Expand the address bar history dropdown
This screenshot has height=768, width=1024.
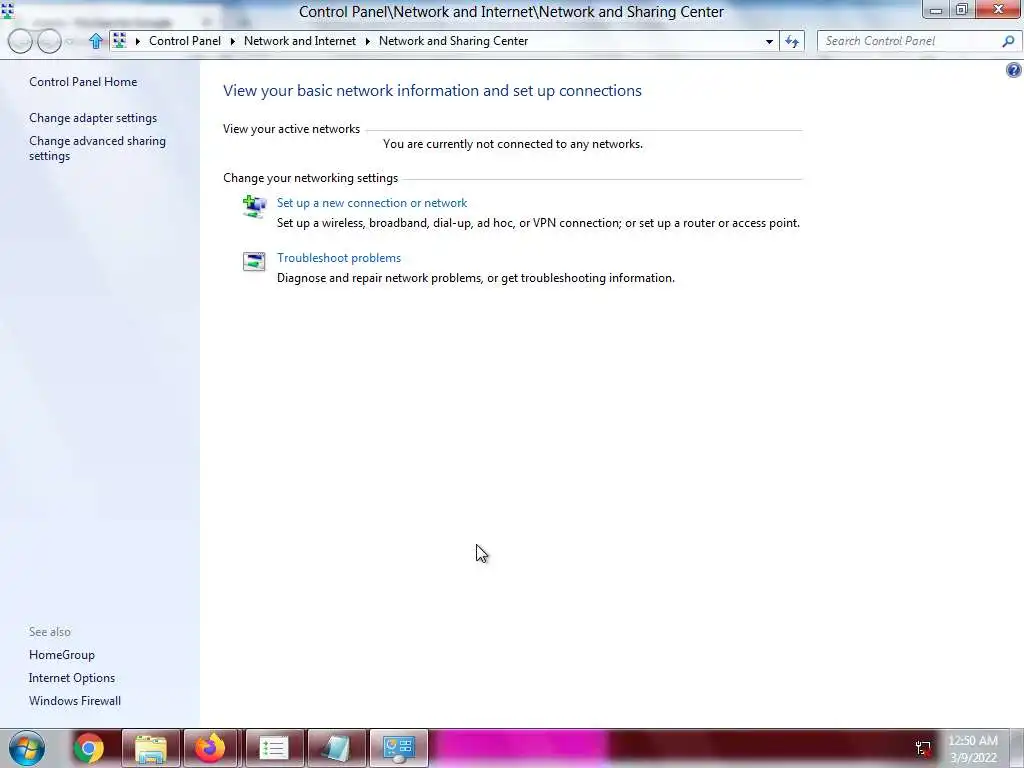pos(769,41)
